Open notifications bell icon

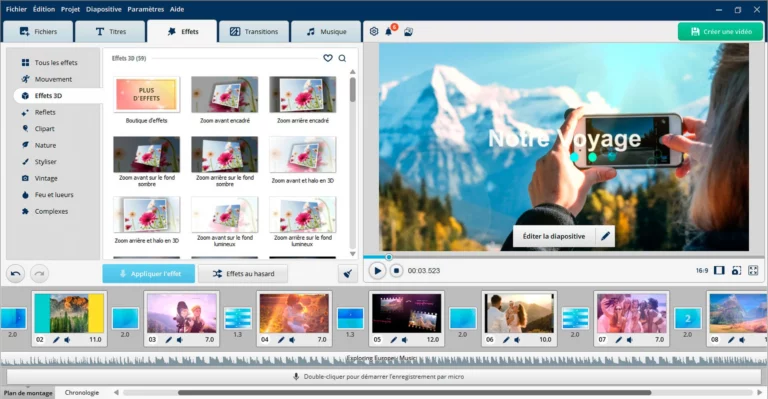tap(388, 31)
